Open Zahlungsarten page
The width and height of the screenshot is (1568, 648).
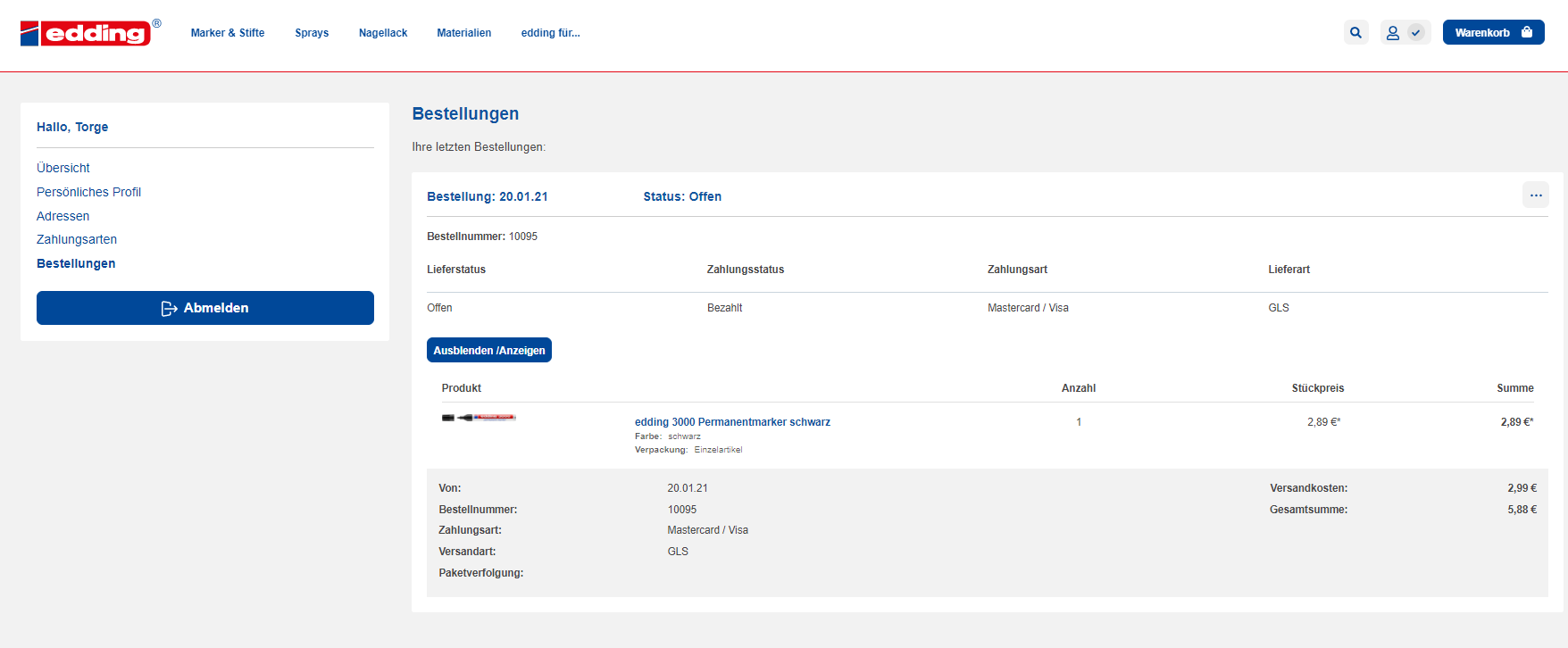tap(77, 239)
